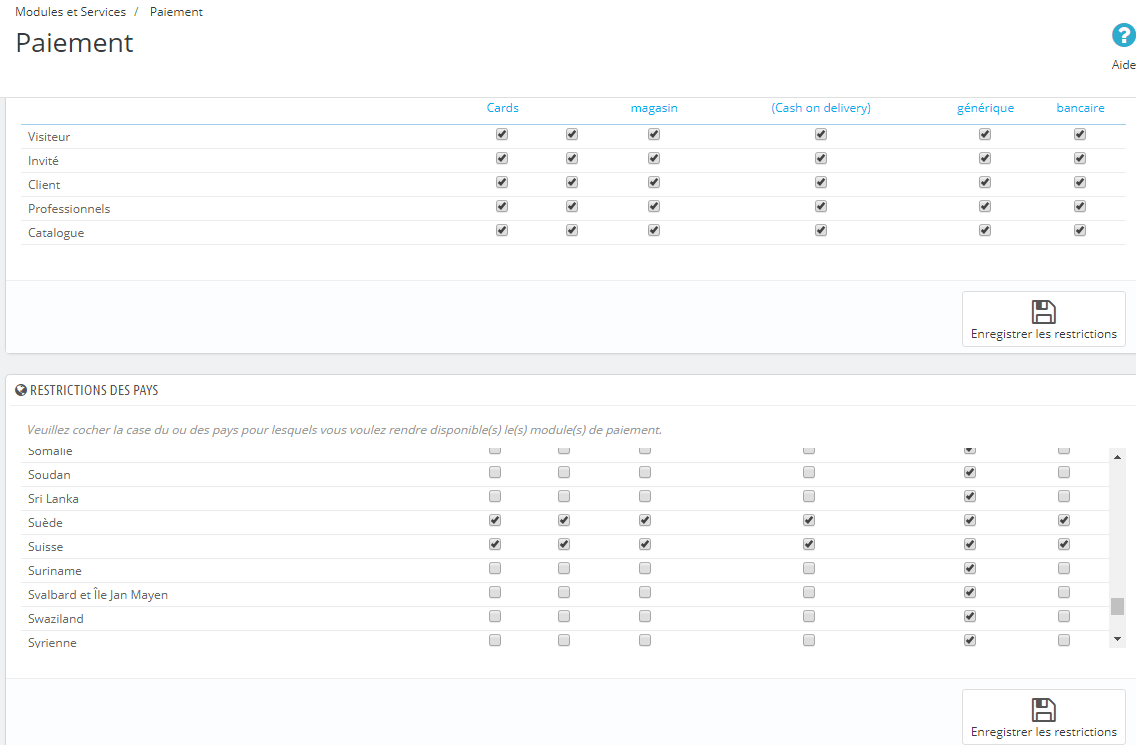
Task: Click the country list scrollbar up arrow
Action: [x=1117, y=457]
